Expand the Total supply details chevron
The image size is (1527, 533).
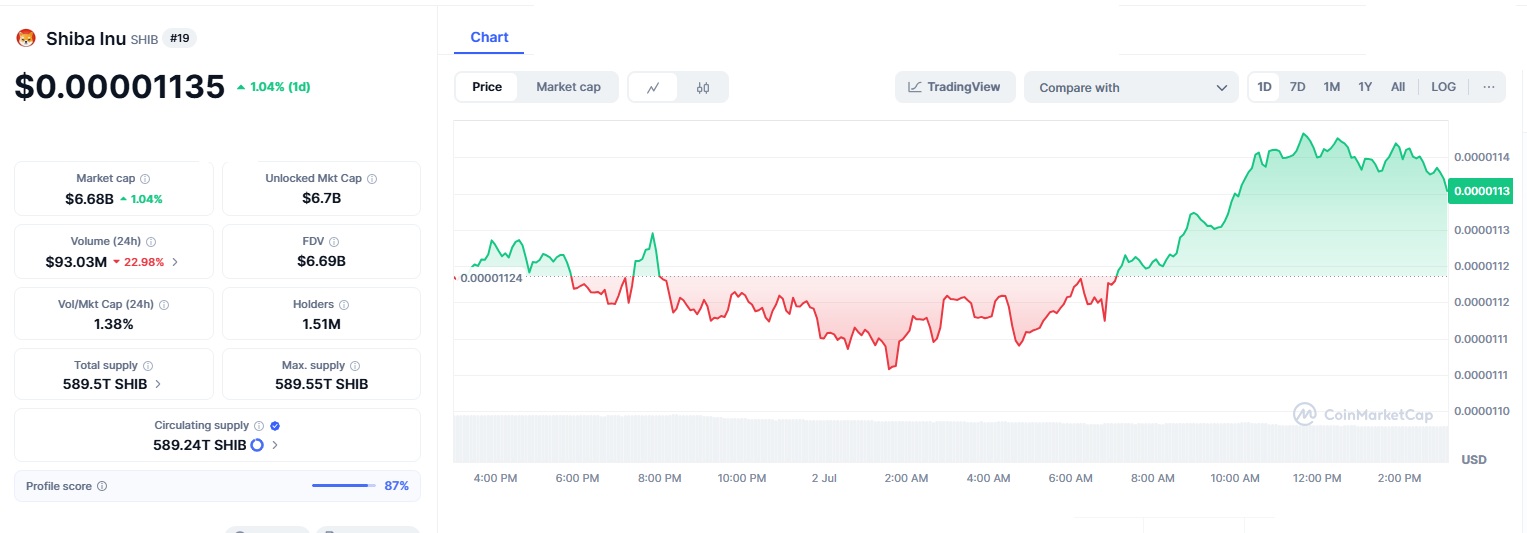click(158, 384)
